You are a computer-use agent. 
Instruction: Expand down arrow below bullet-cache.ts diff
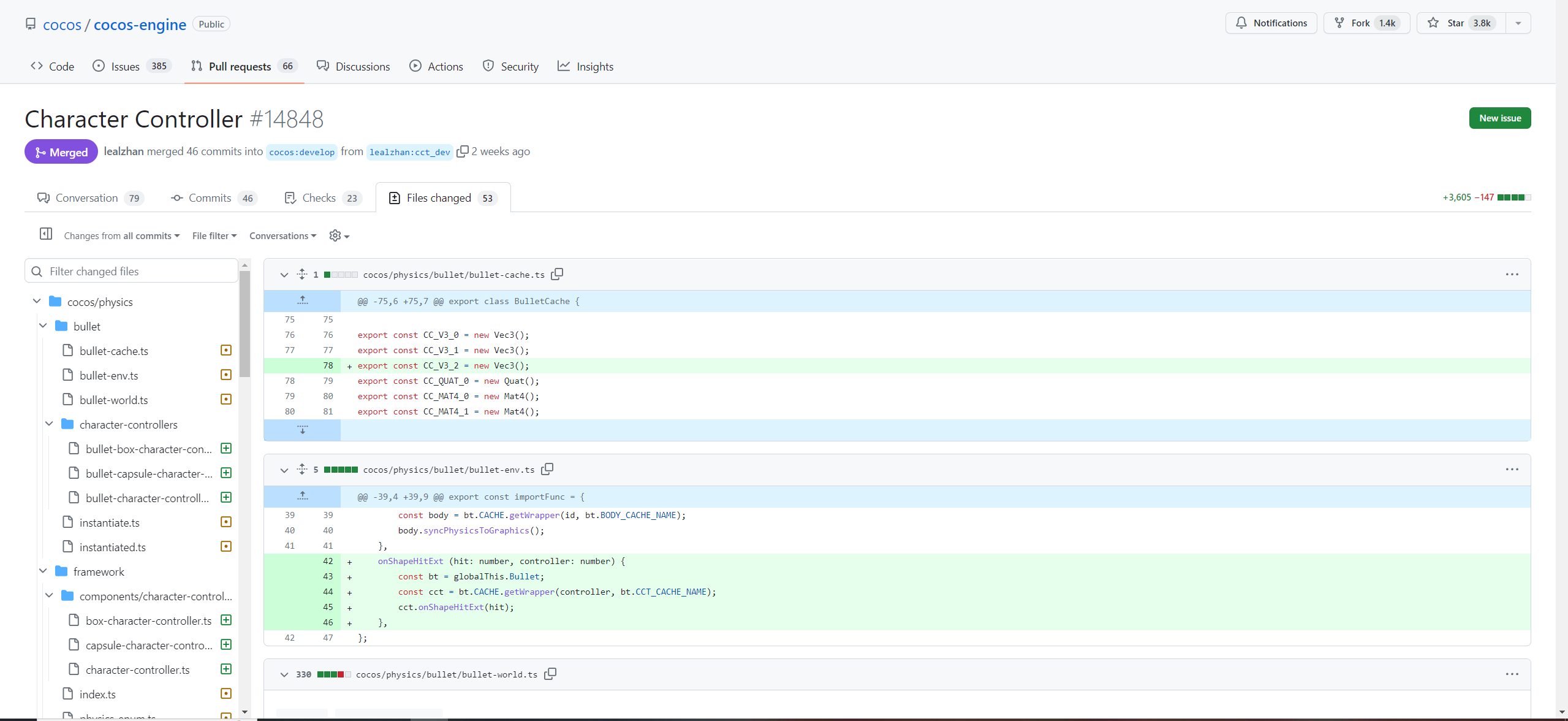[x=302, y=430]
